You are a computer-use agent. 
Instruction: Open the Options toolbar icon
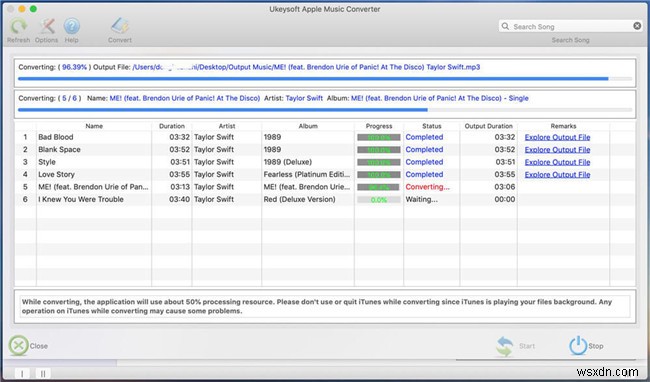(x=47, y=27)
